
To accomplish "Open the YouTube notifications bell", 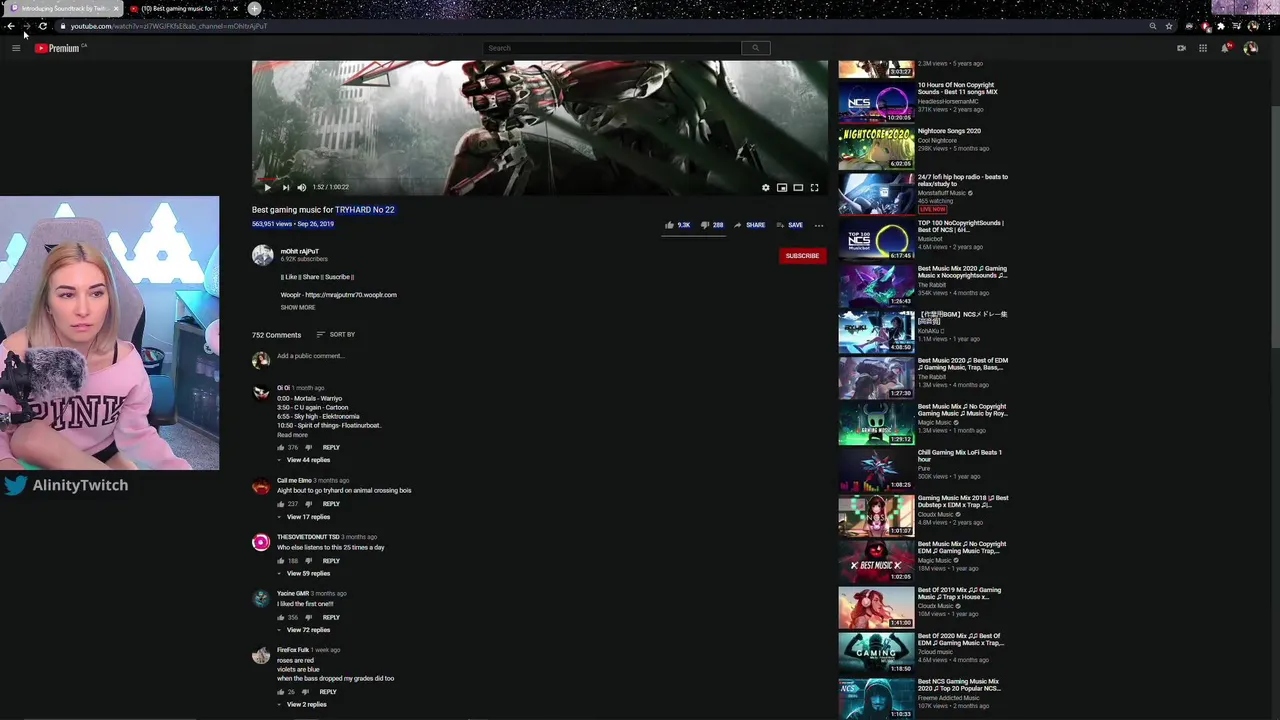I will 1225,48.
